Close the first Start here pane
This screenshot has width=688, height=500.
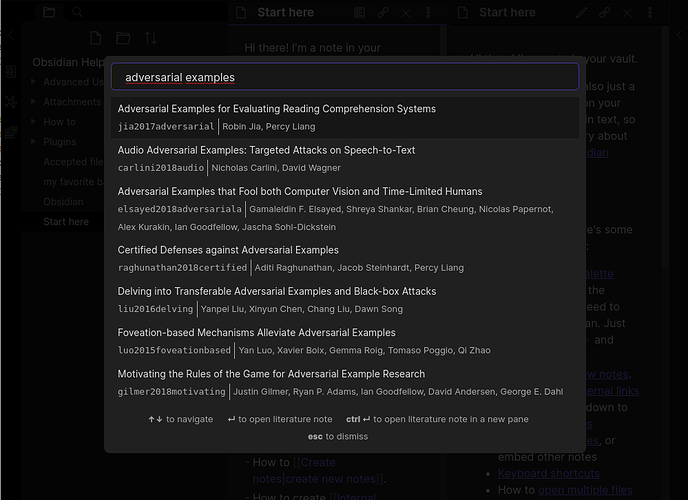point(406,13)
